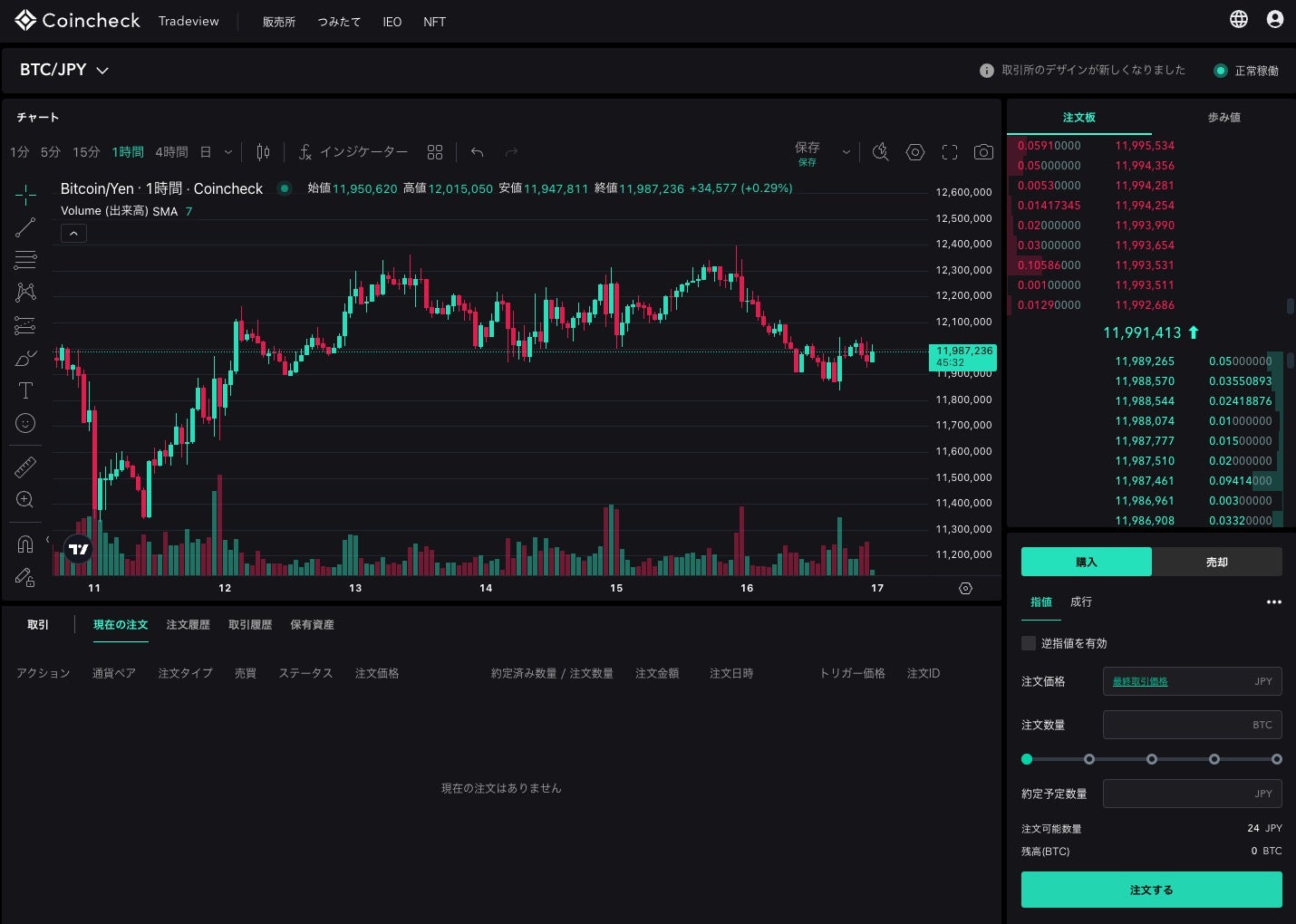Open the emoji sticker tool
1296x924 pixels.
[x=24, y=423]
